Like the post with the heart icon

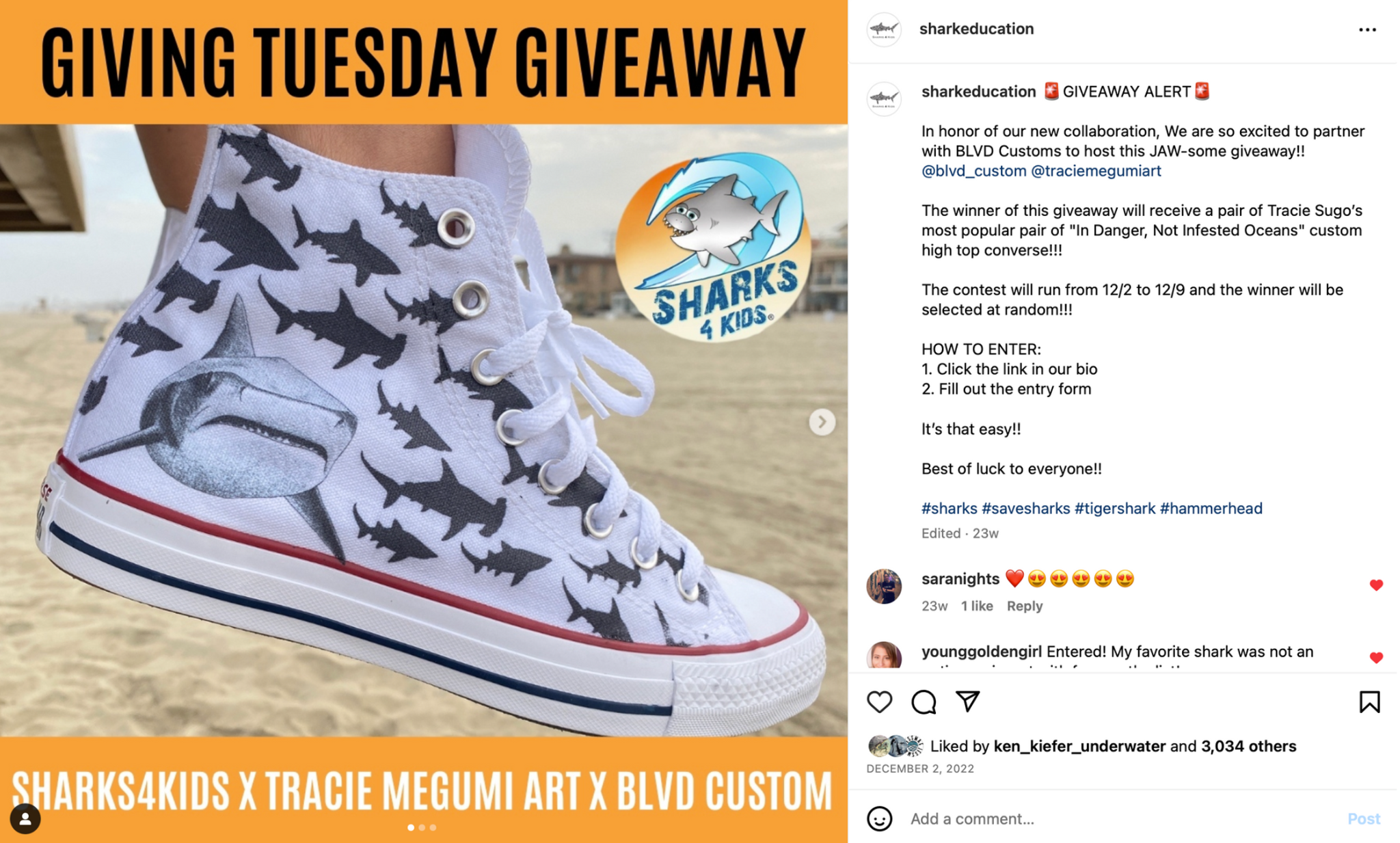(x=879, y=702)
